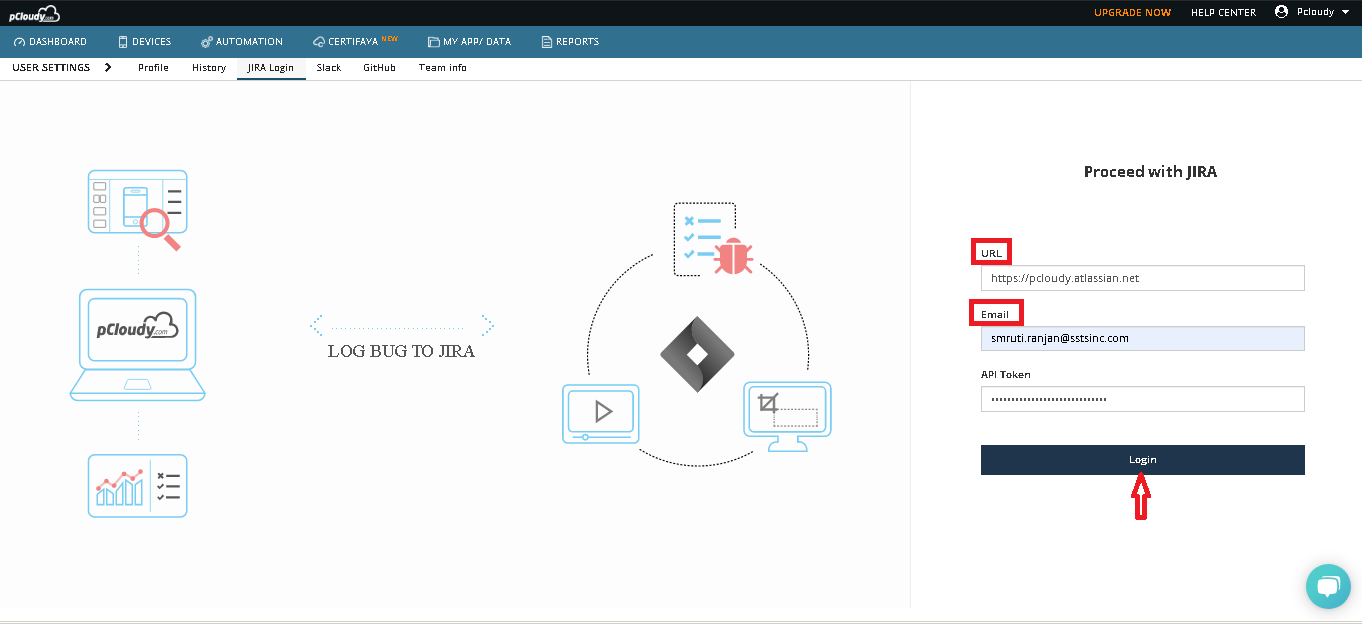Click the Automation gears icon

pyautogui.click(x=206, y=42)
